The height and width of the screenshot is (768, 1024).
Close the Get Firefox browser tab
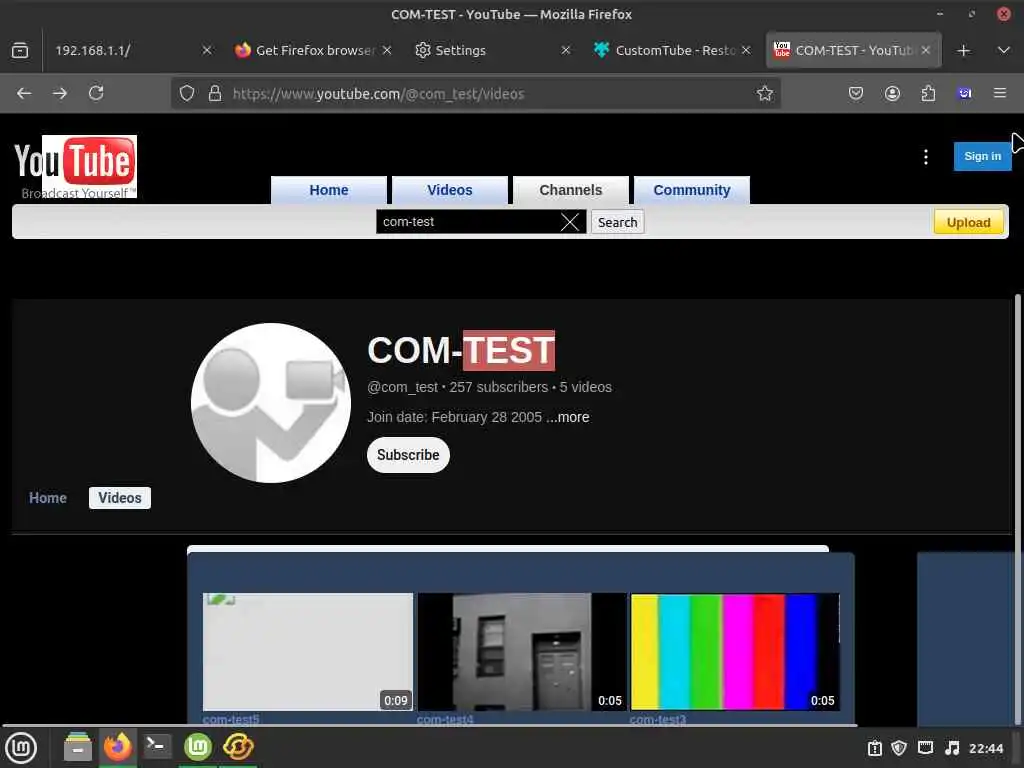pos(387,50)
